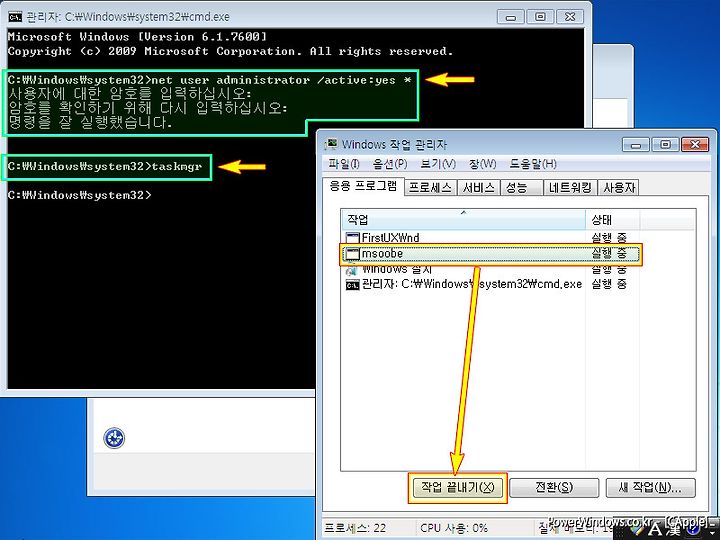Select the Windows 설치 task row

[x=491, y=270]
